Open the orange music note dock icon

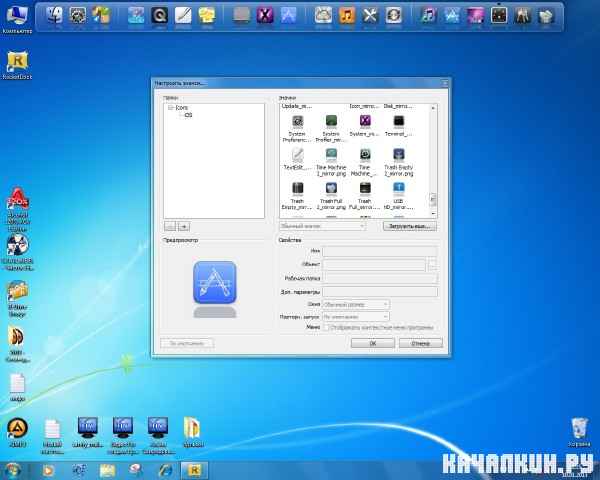(x=347, y=16)
